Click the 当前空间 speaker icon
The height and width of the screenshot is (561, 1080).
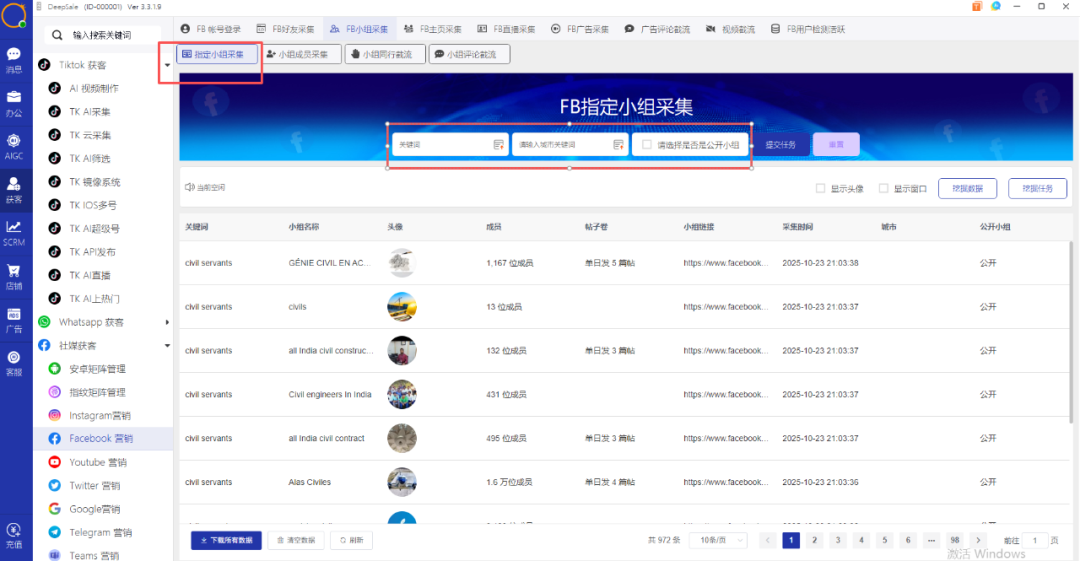click(189, 187)
